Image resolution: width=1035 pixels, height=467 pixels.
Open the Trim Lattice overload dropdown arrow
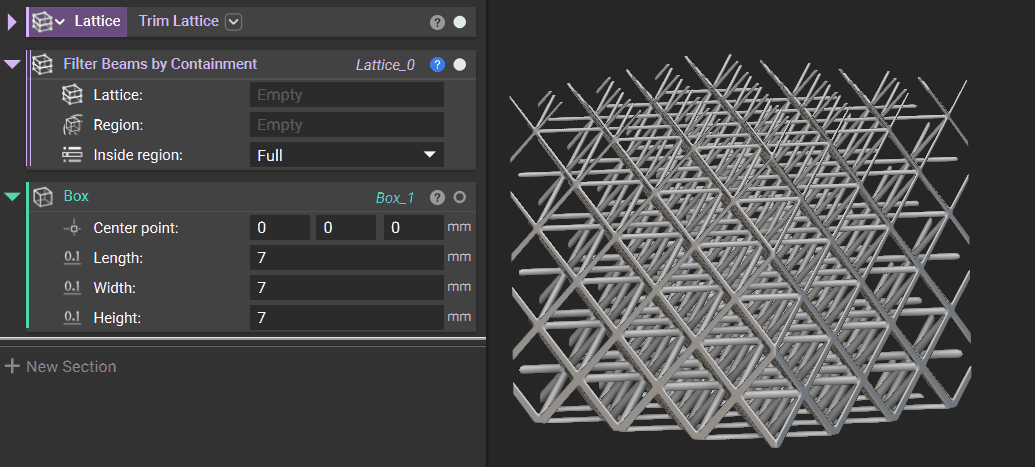tap(233, 21)
